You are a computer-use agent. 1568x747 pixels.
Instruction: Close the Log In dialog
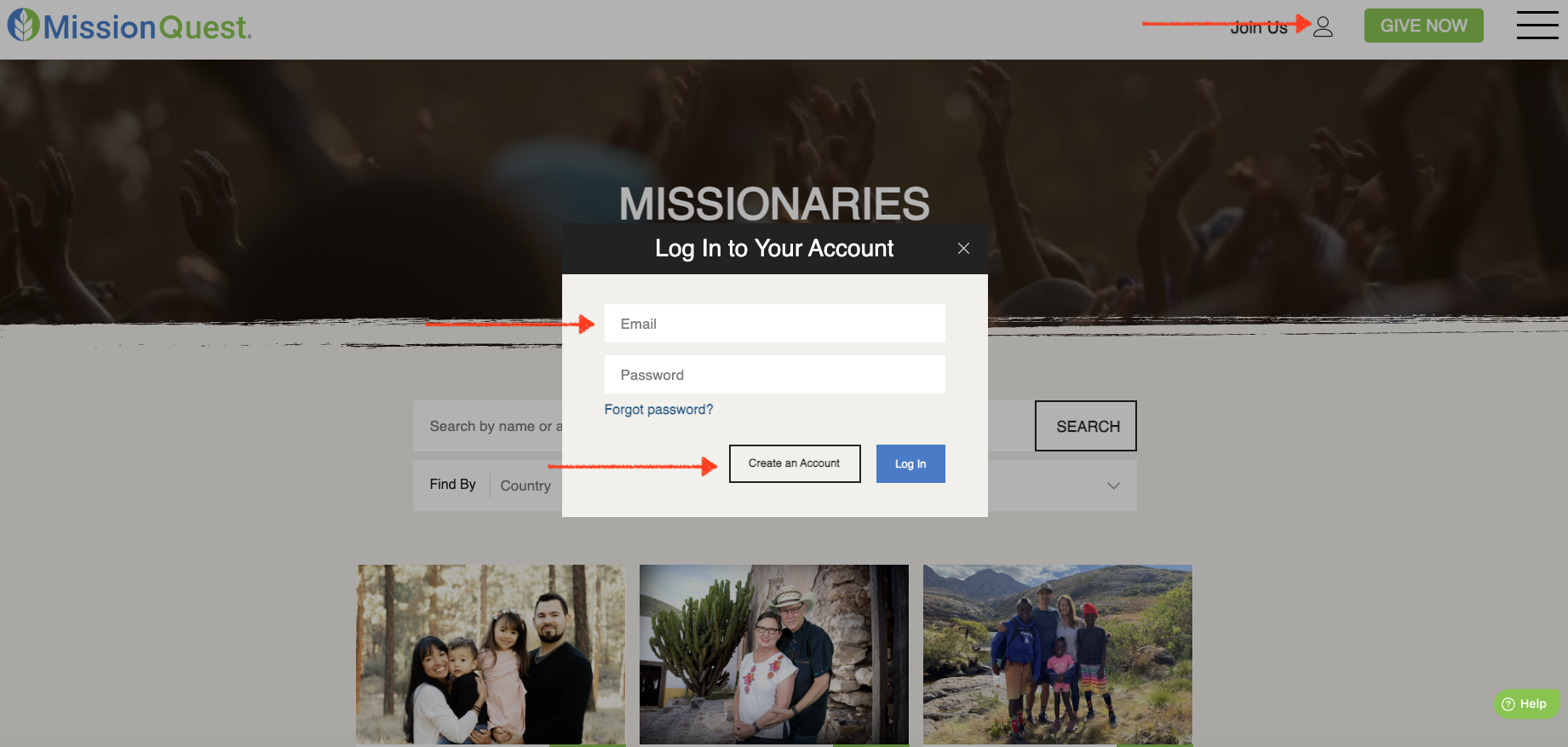coord(963,248)
